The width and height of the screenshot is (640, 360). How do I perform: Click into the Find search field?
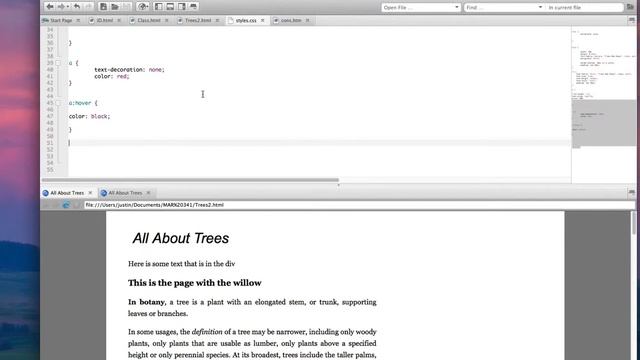pyautogui.click(x=500, y=7)
